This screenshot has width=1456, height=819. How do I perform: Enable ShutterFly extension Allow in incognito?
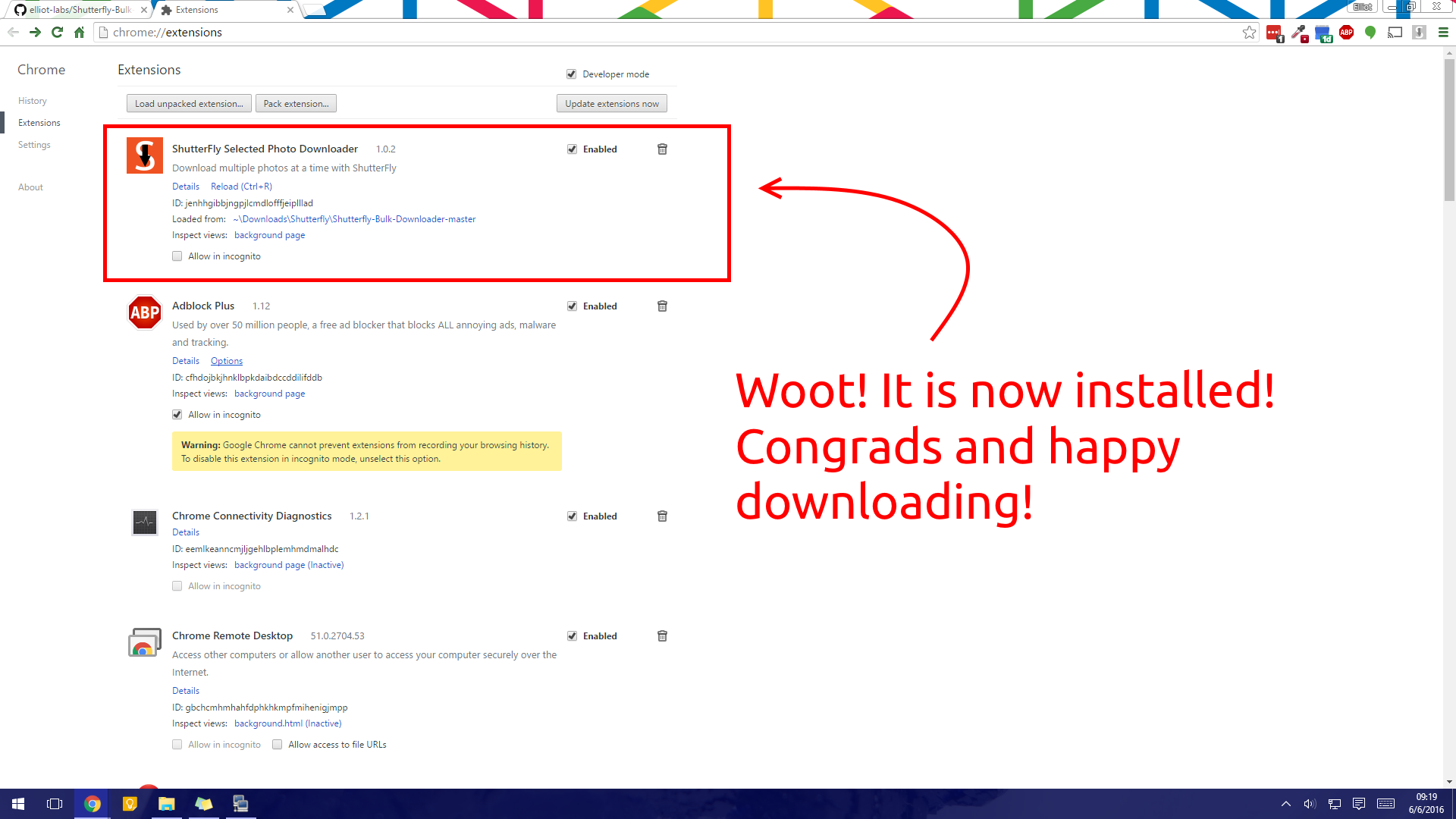coord(177,256)
